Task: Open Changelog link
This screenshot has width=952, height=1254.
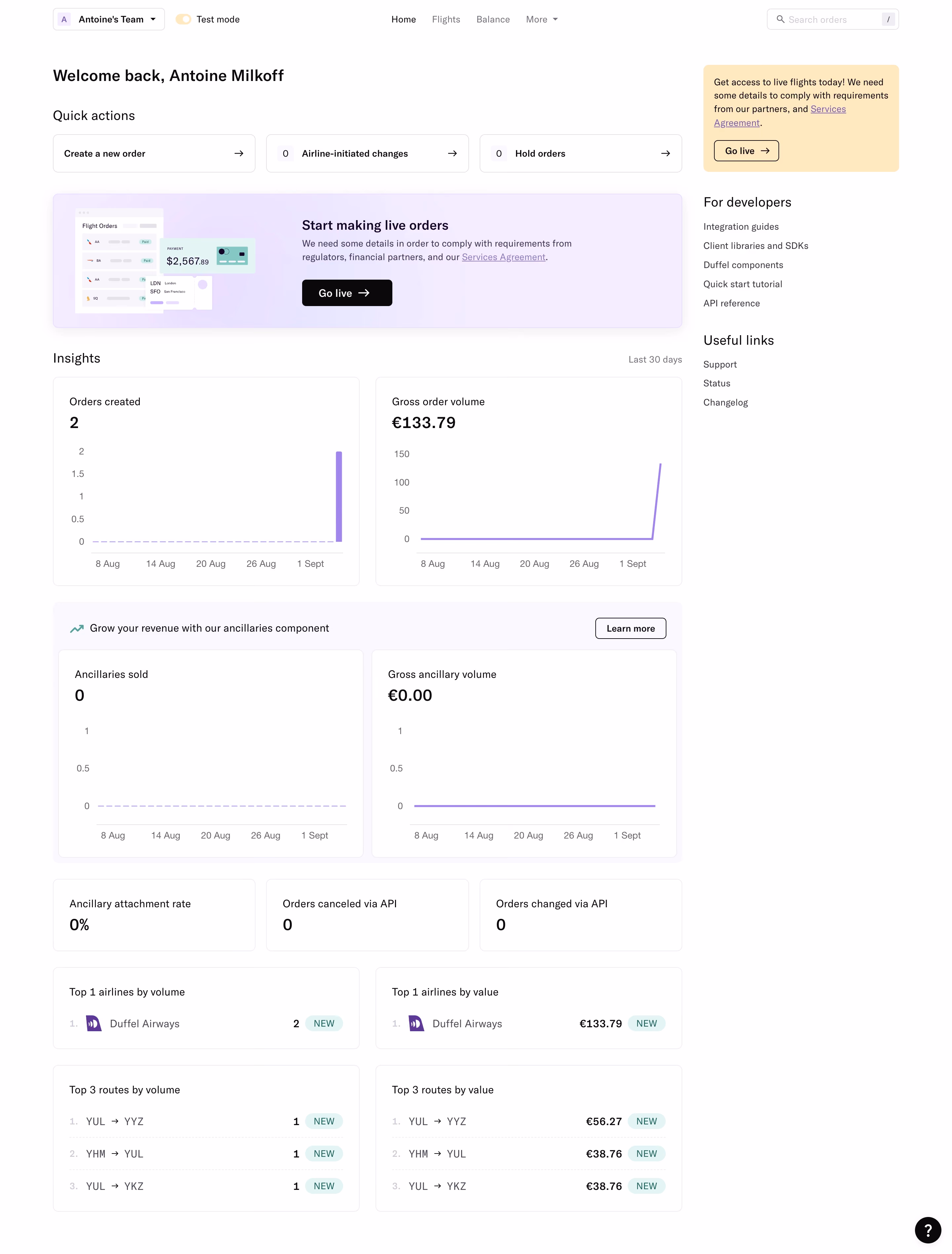Action: point(725,403)
